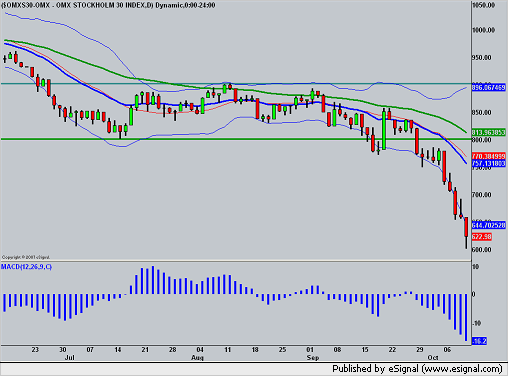This screenshot has width=508, height=376.
Task: Click the Sep month label on time axis
Action: click(x=313, y=358)
